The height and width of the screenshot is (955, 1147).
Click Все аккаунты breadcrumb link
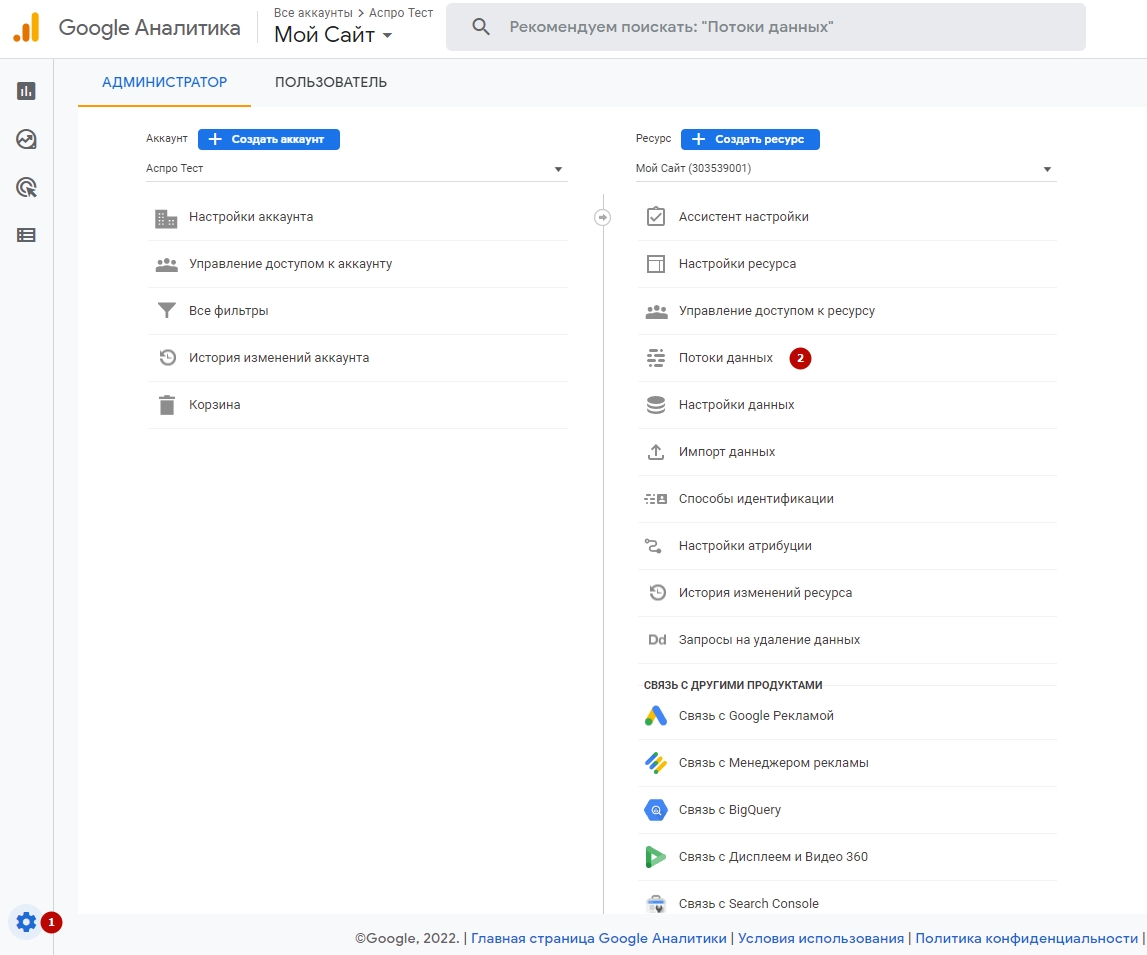(x=313, y=12)
